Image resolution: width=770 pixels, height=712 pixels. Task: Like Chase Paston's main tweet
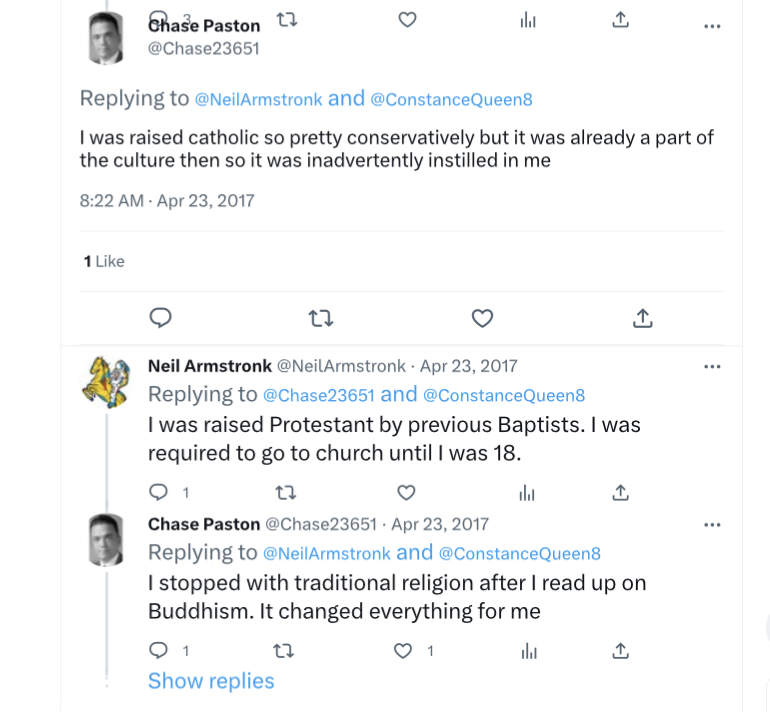(482, 318)
